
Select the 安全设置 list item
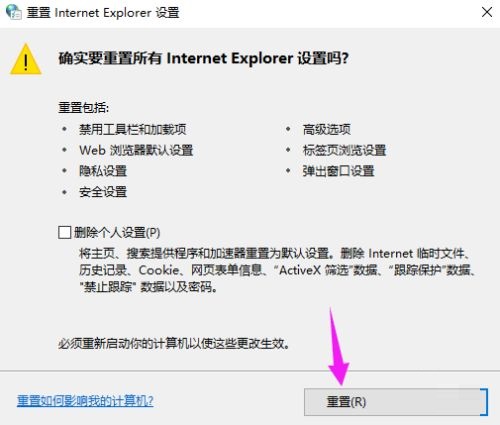(103, 192)
